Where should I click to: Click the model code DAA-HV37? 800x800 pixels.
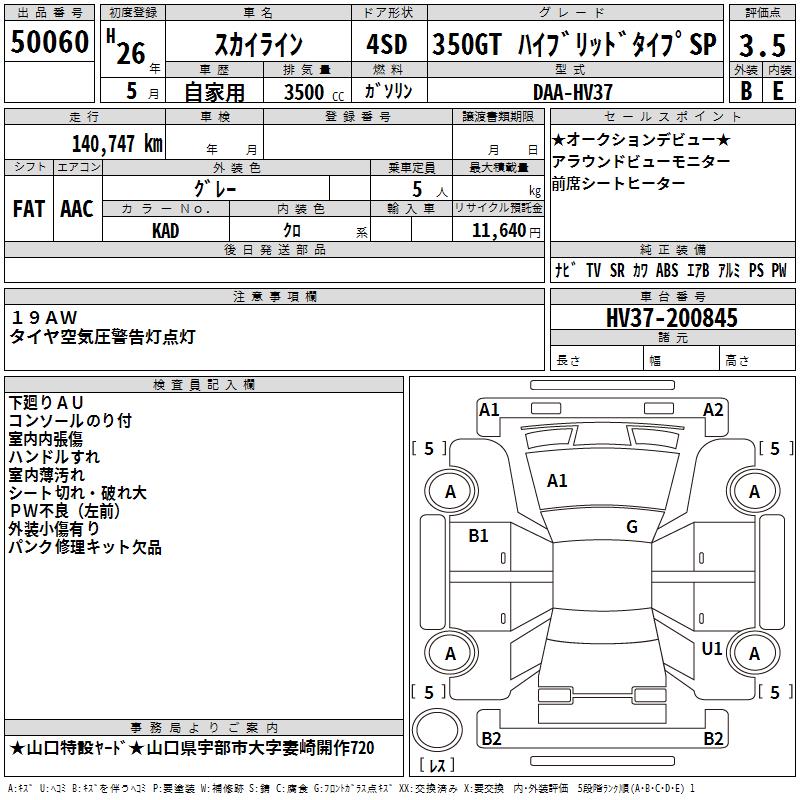click(572, 92)
